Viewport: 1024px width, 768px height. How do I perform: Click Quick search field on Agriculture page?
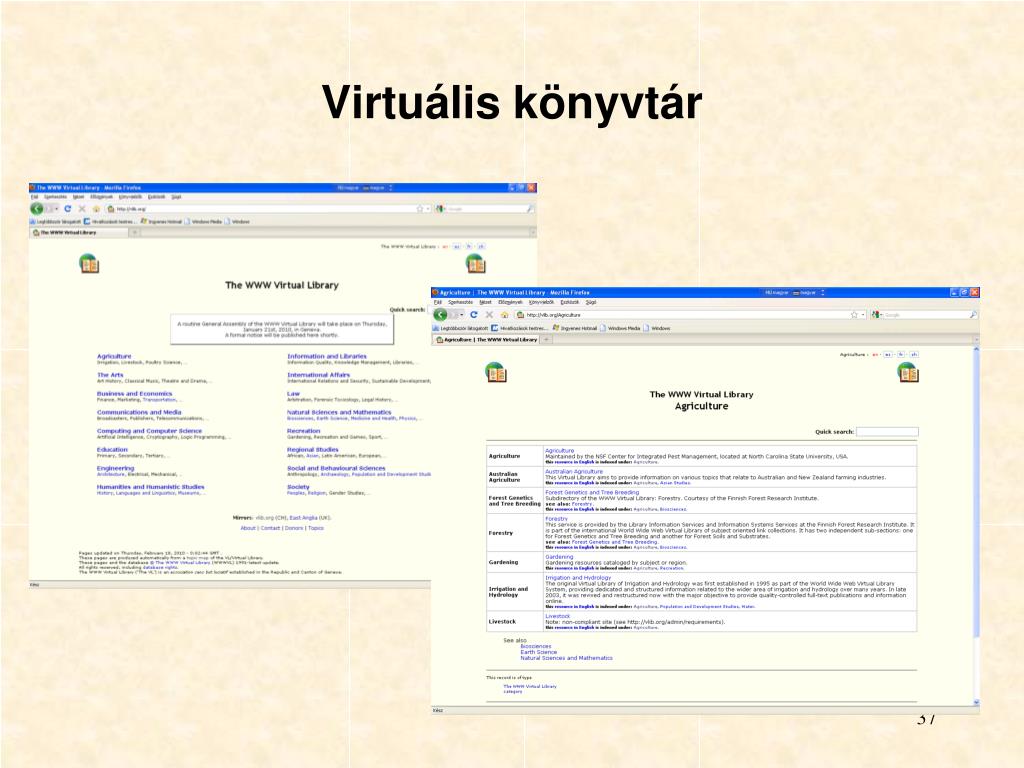pyautogui.click(x=887, y=432)
